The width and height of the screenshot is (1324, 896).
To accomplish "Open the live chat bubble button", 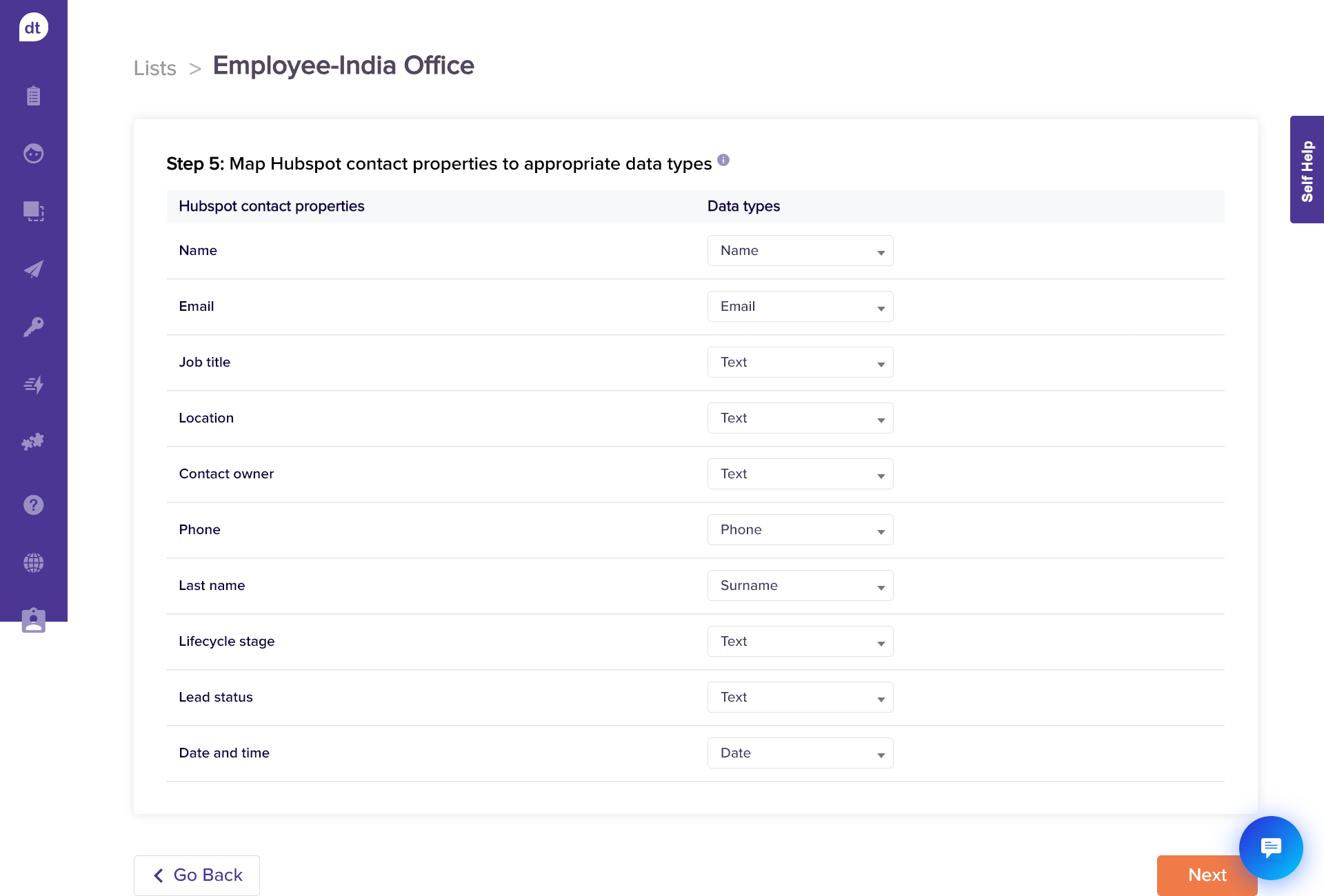I will 1270,848.
